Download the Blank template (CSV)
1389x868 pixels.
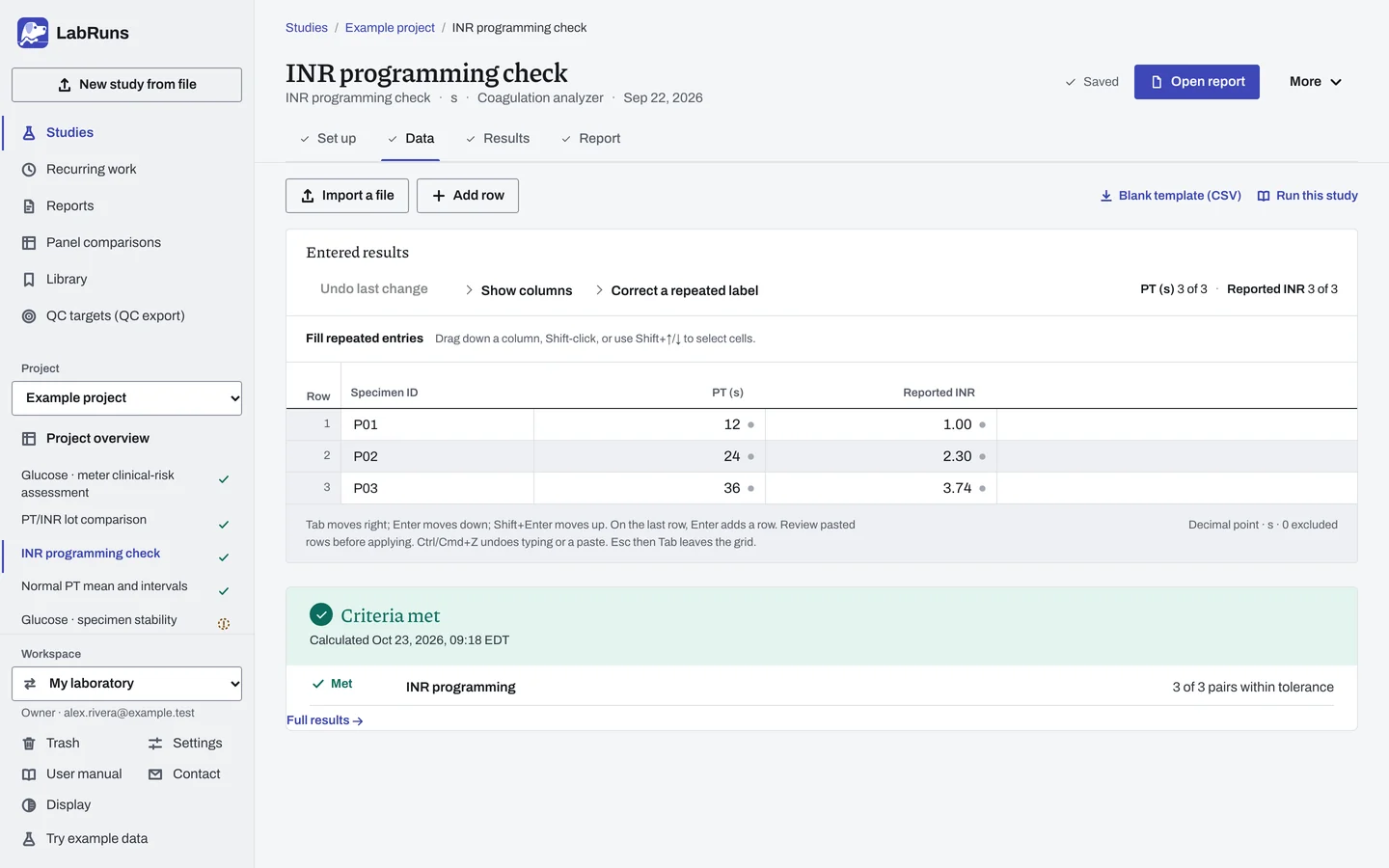(1170, 196)
